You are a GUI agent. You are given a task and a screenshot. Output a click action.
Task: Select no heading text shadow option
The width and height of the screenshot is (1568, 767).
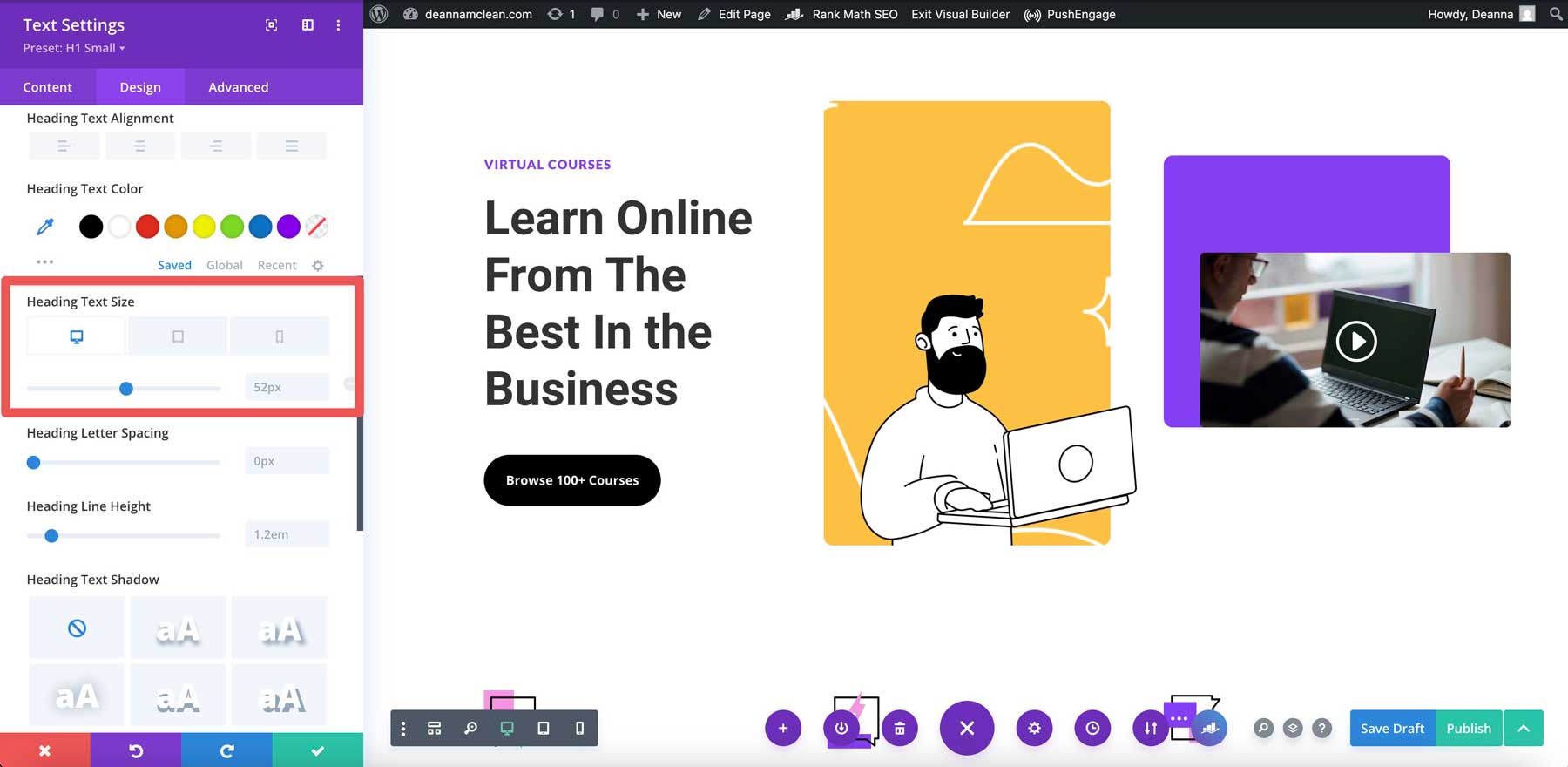77,628
